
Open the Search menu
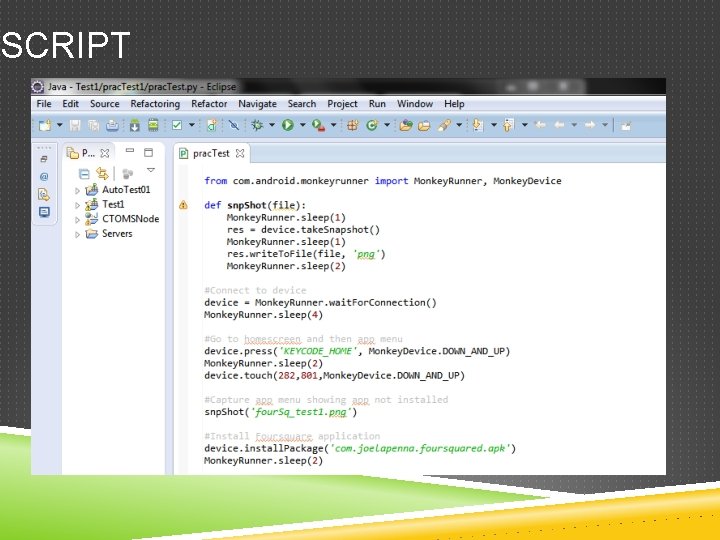[x=302, y=104]
